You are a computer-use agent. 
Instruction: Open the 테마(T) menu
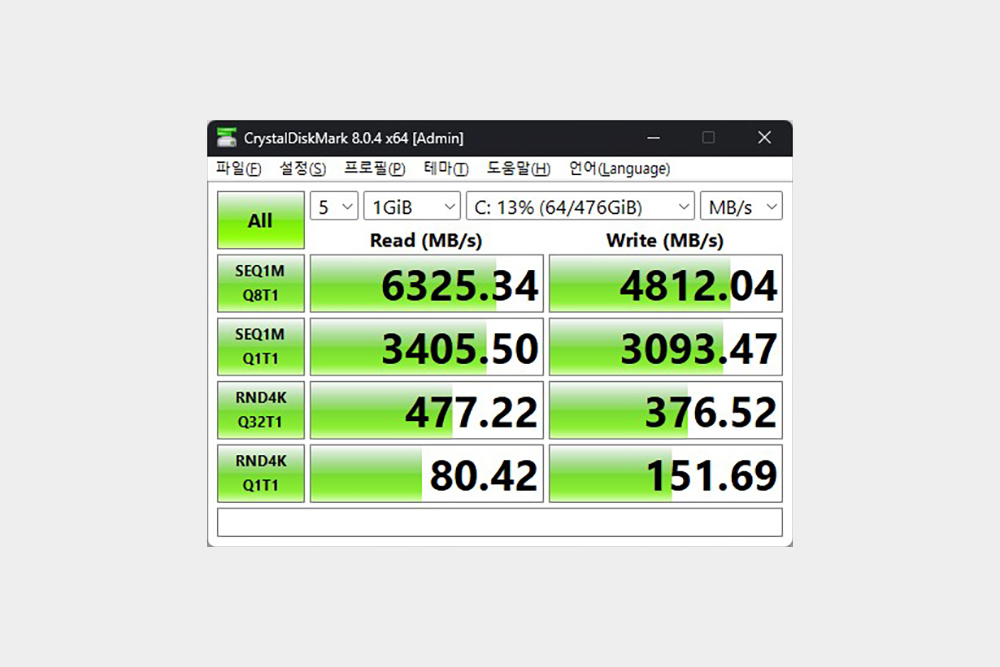click(446, 168)
